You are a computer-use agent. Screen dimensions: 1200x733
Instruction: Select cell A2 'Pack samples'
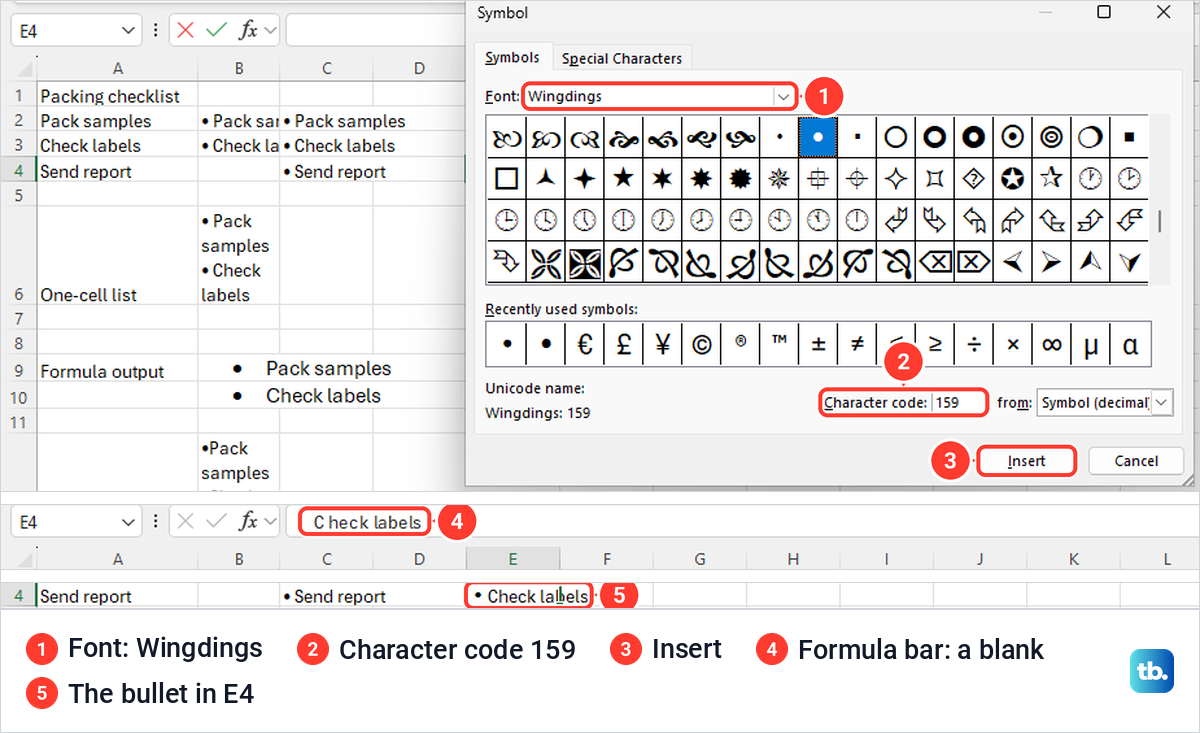[117, 121]
